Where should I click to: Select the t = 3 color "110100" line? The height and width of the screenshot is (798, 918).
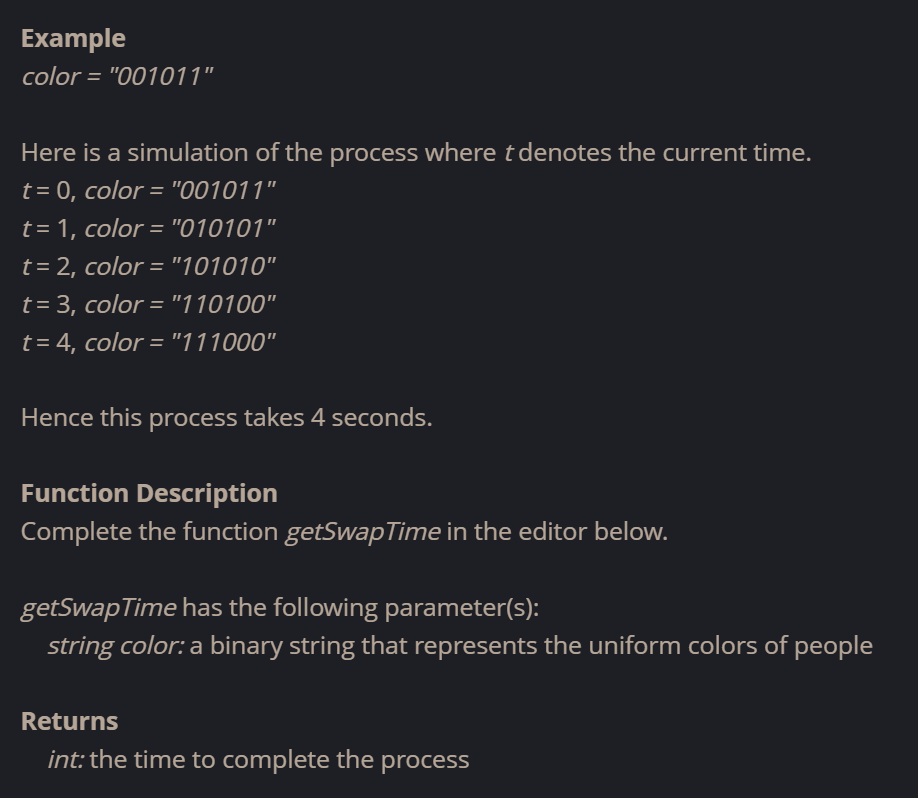point(148,305)
